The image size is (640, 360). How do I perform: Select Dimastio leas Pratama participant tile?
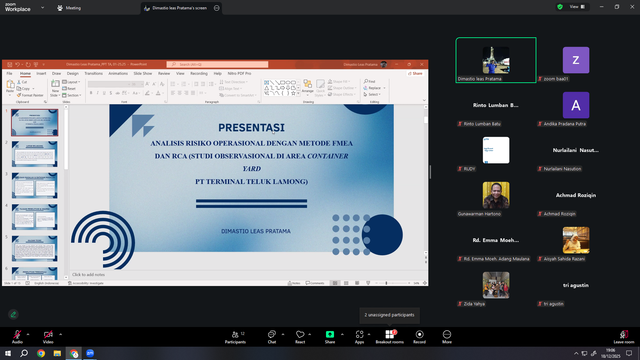[496, 60]
